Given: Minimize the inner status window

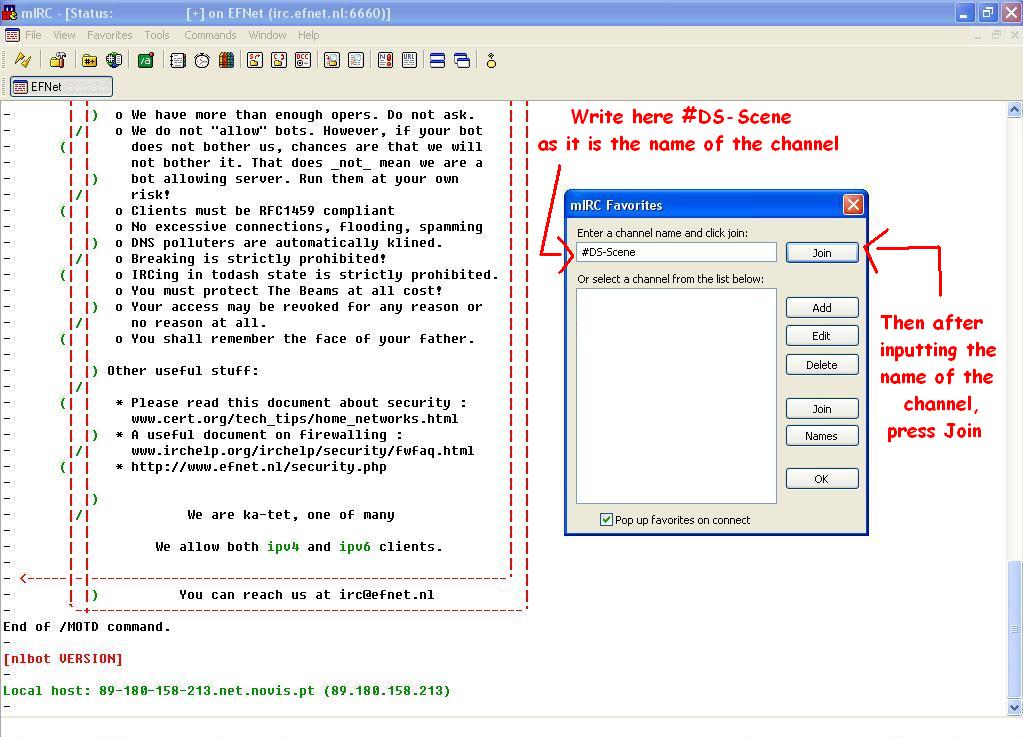Looking at the screenshot, I should coord(978,35).
